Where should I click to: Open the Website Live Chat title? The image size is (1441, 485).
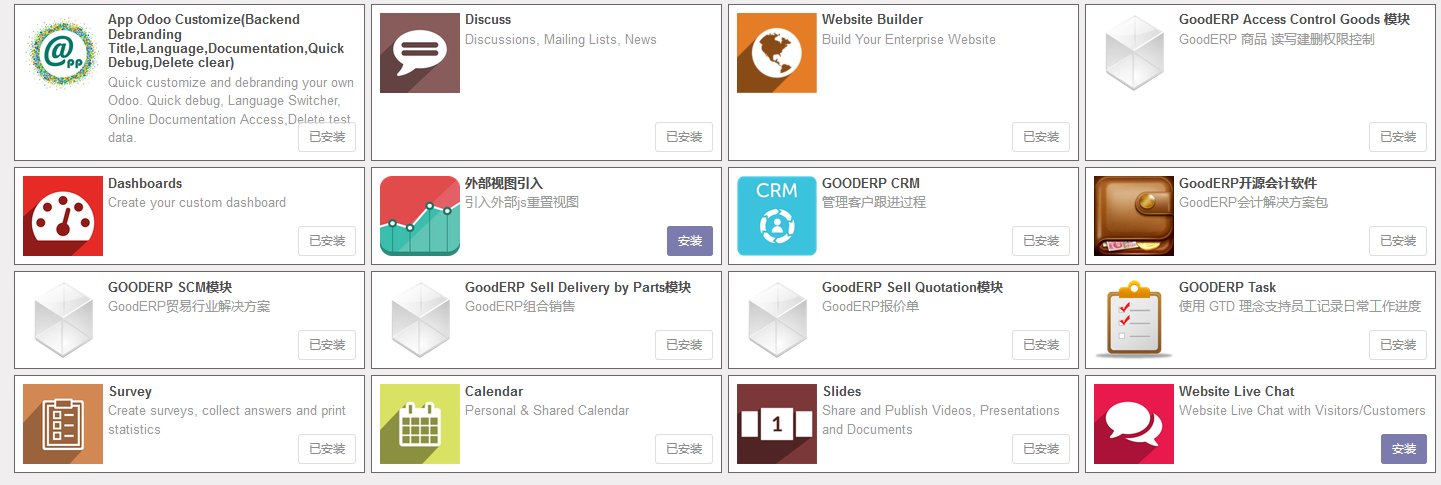click(1236, 391)
